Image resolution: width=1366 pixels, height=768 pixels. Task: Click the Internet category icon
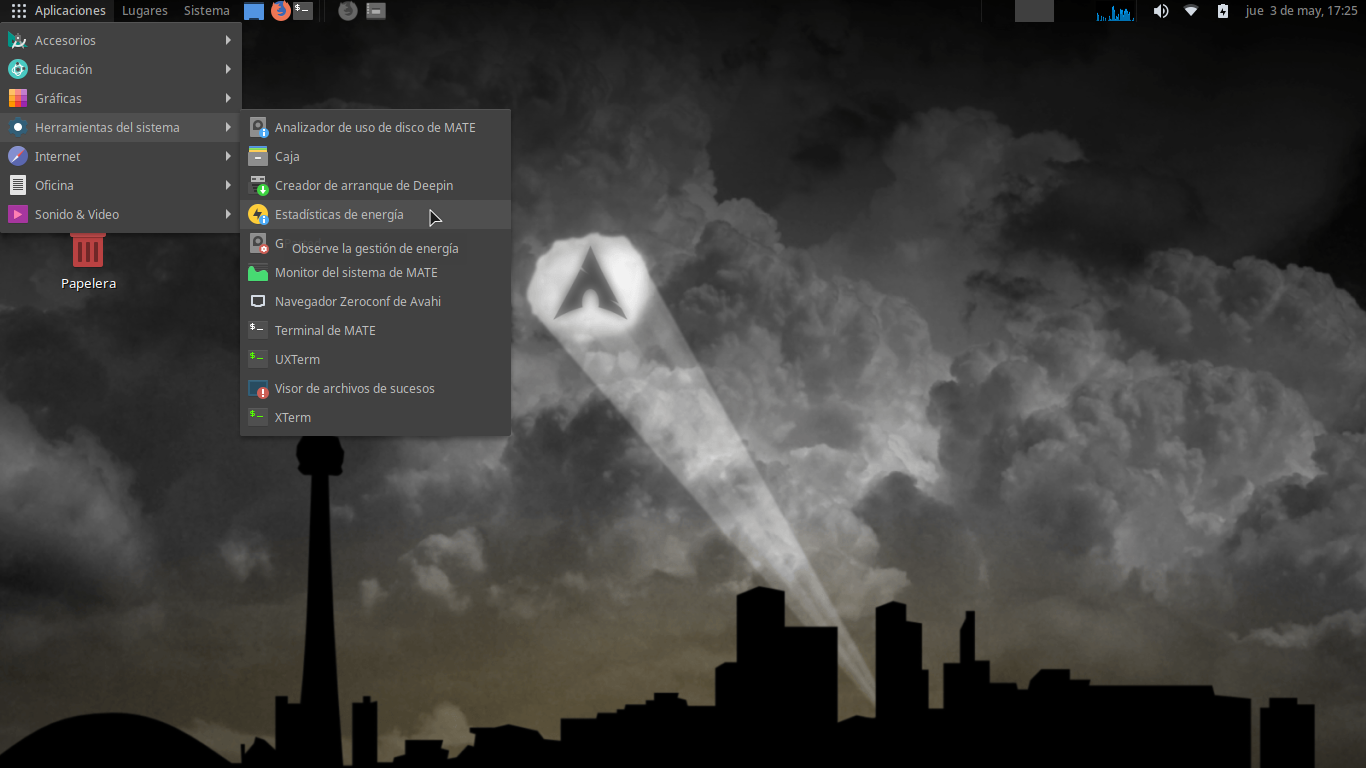pyautogui.click(x=18, y=156)
